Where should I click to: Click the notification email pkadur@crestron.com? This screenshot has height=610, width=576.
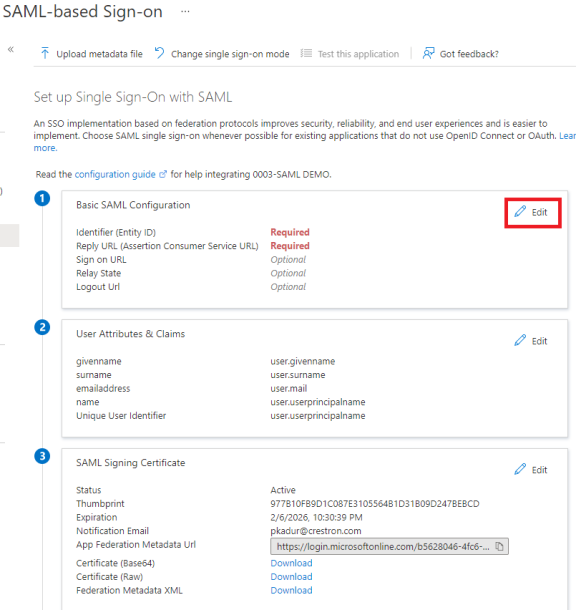click(316, 531)
